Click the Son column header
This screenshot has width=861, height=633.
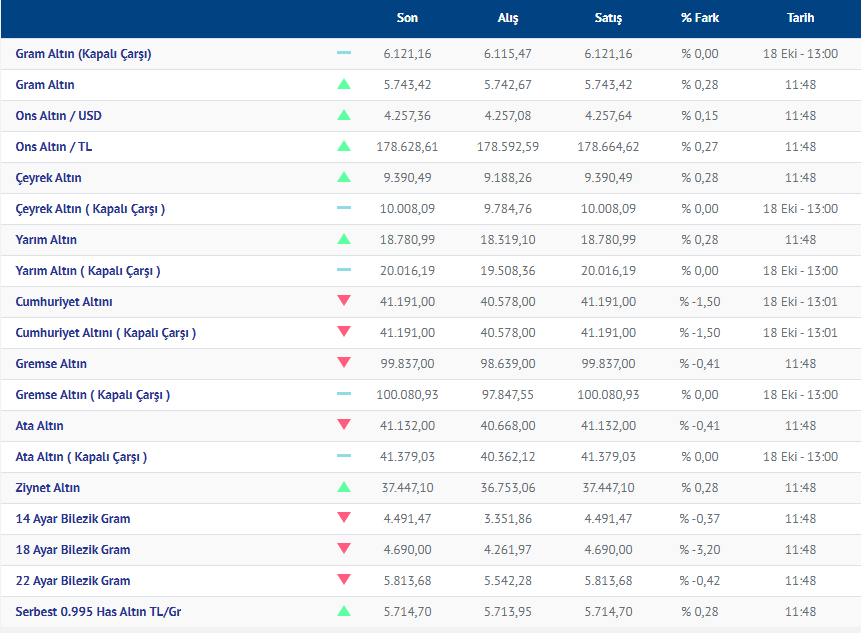coord(407,18)
